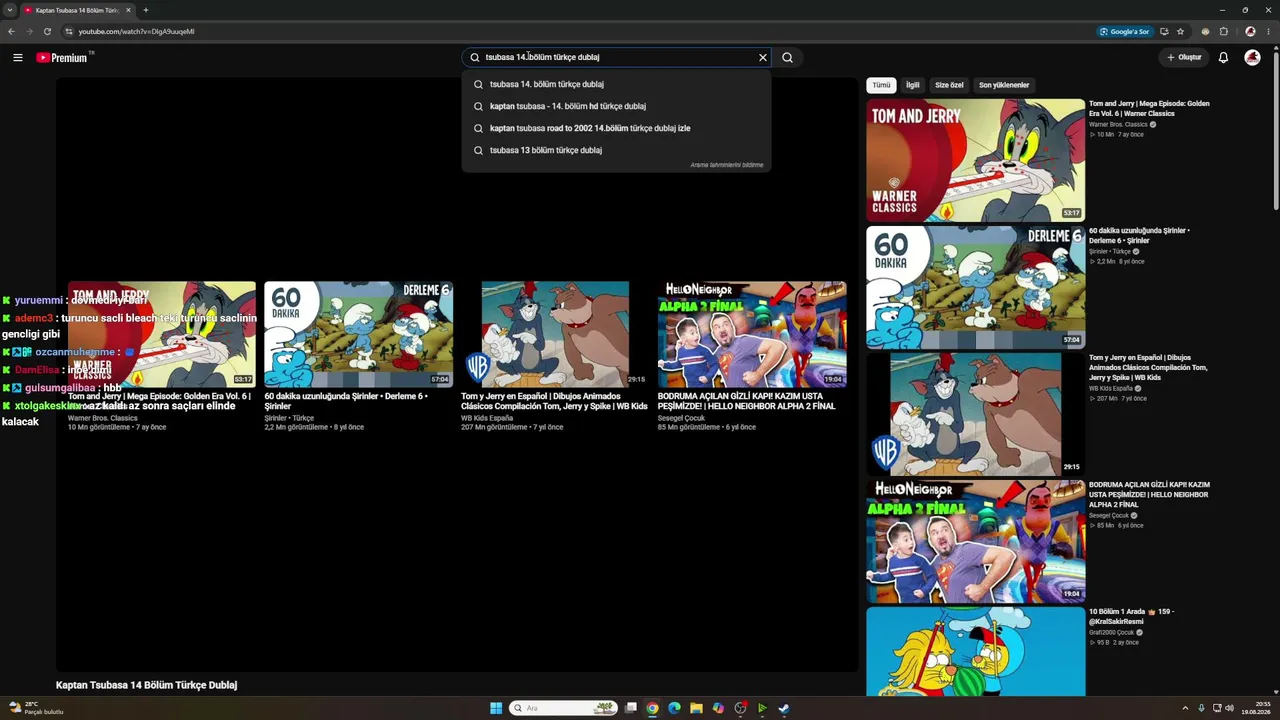Click video title 'Kaptan Tsubasa 14 Bölüm Türkçe Dublaj'

146,685
